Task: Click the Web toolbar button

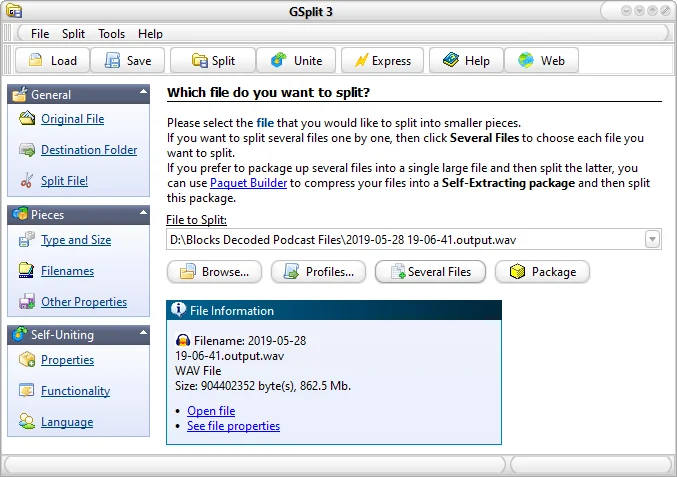Action: coord(541,60)
